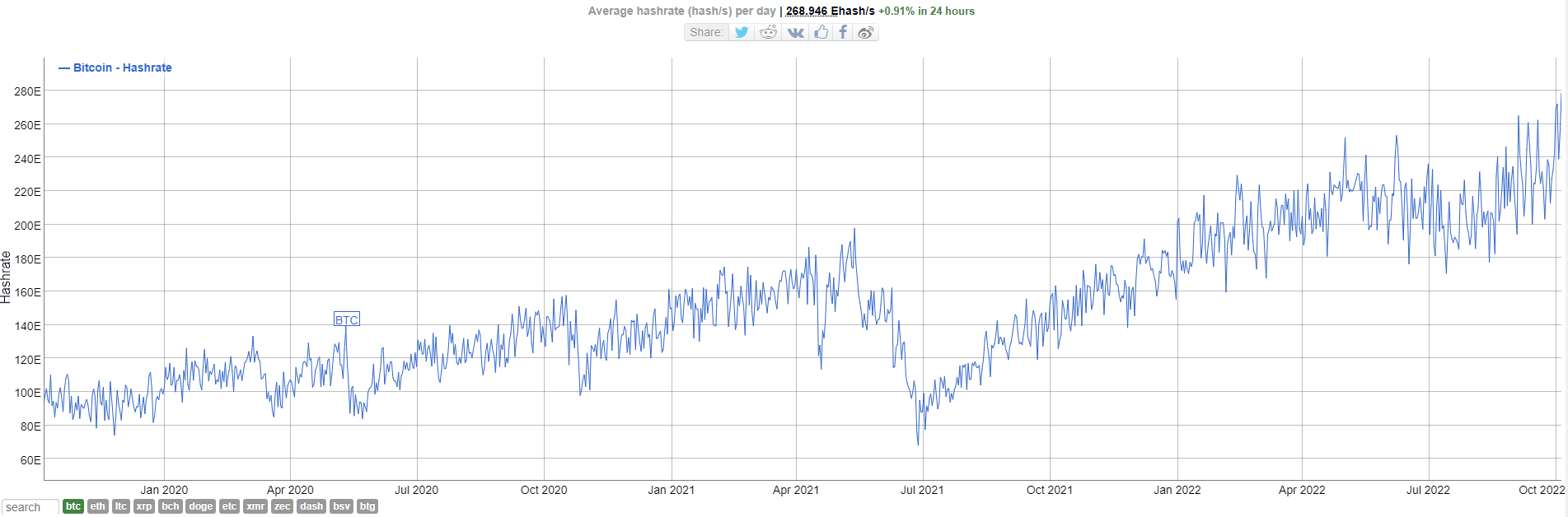Viewport: 1568px width, 517px height.
Task: Share the chart on Reddit
Action: [768, 32]
